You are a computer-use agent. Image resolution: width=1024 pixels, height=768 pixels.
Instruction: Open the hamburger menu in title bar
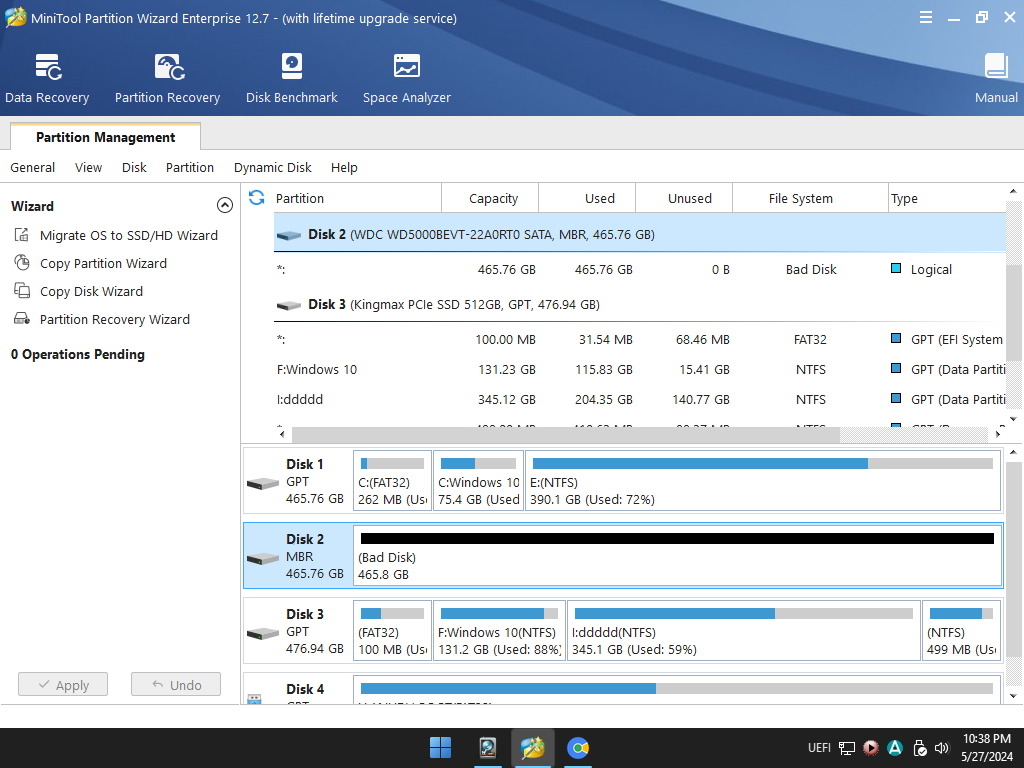[925, 18]
